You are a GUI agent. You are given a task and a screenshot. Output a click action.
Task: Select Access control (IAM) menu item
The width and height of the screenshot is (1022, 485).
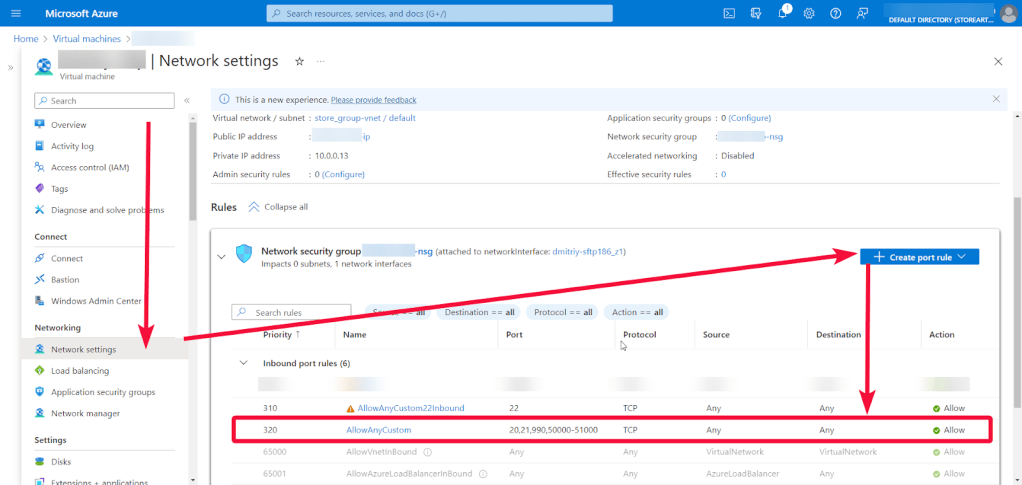tap(89, 167)
